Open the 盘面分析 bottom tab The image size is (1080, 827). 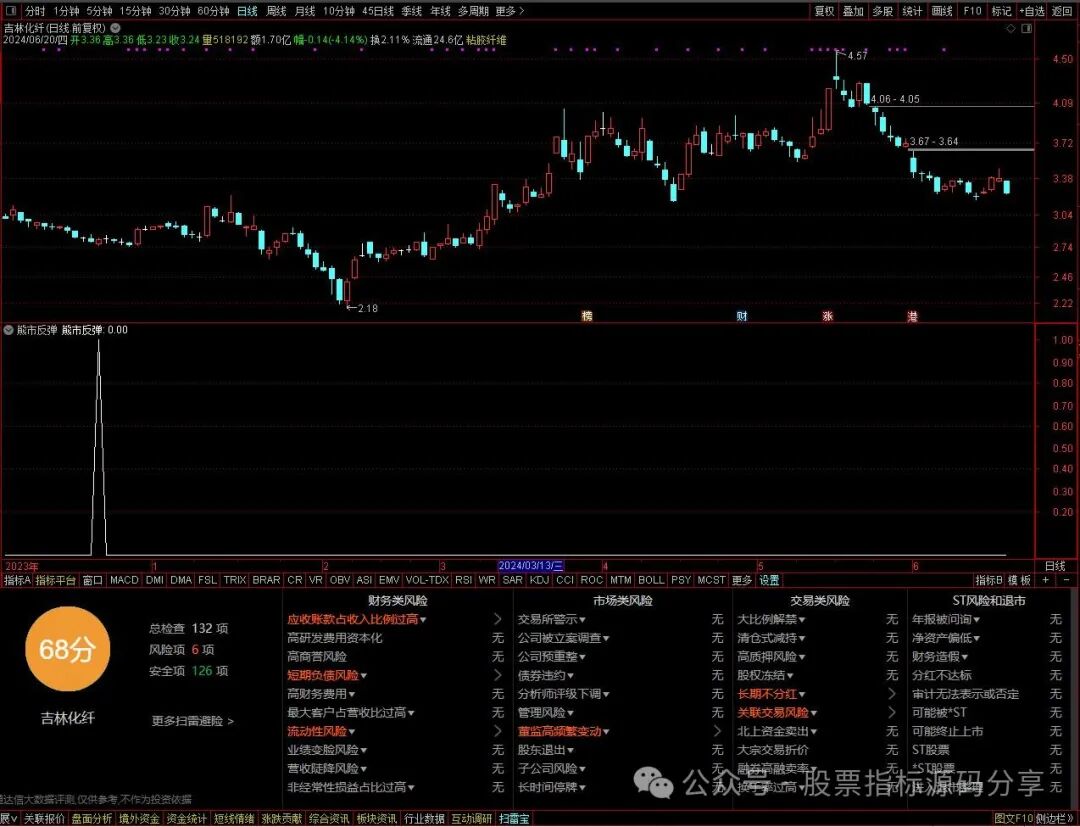(92, 819)
